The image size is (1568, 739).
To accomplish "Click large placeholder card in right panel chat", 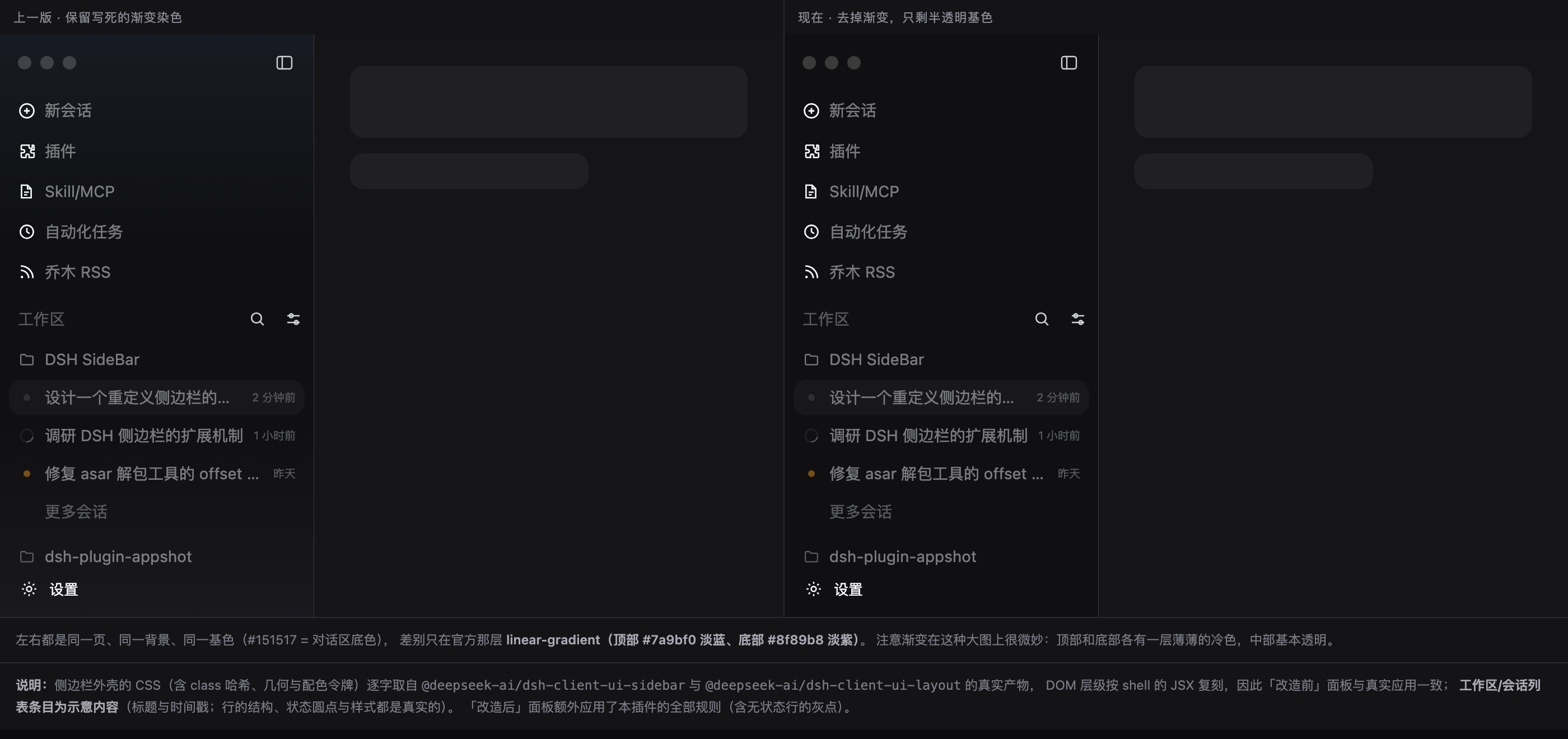I will coord(1333,102).
